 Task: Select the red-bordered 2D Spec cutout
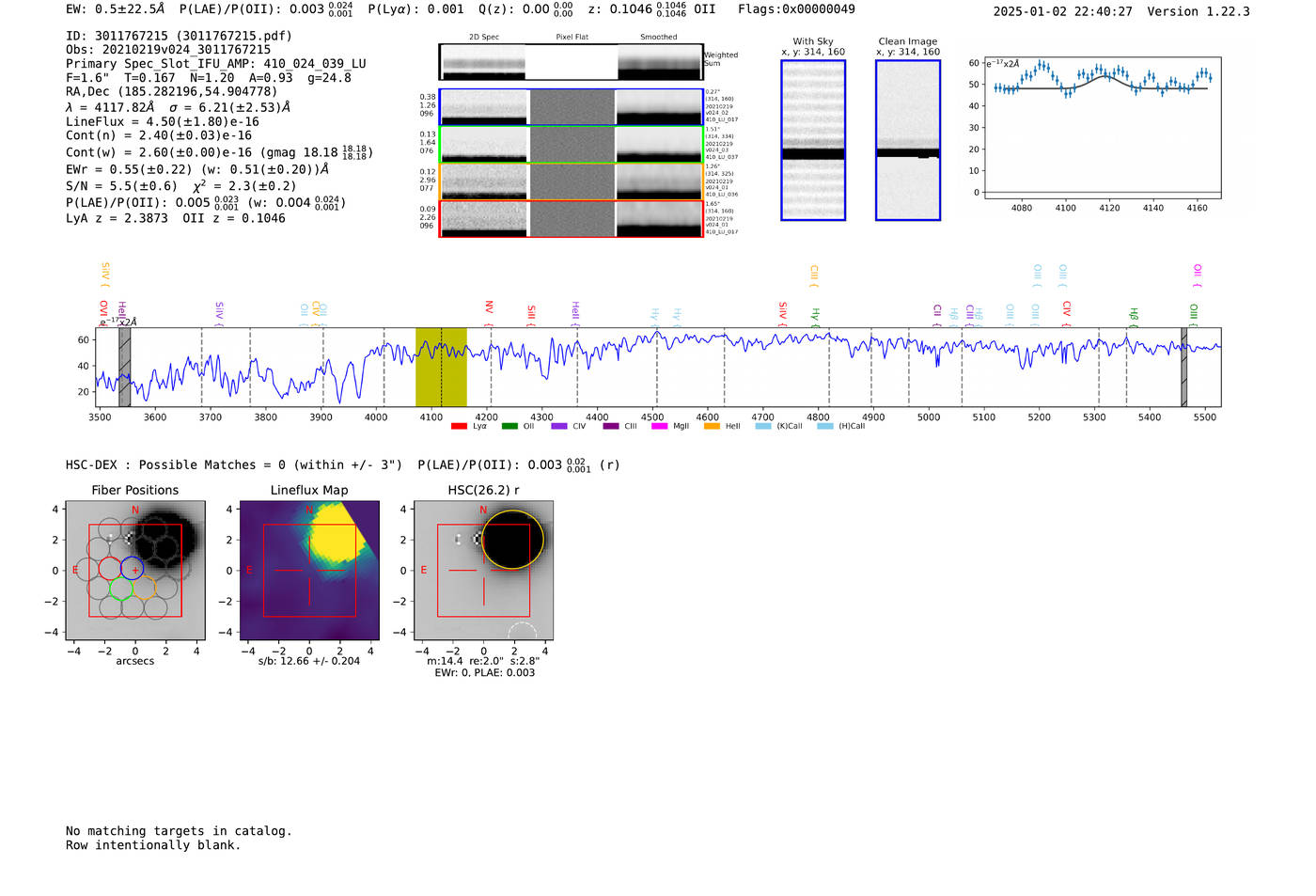tap(484, 219)
